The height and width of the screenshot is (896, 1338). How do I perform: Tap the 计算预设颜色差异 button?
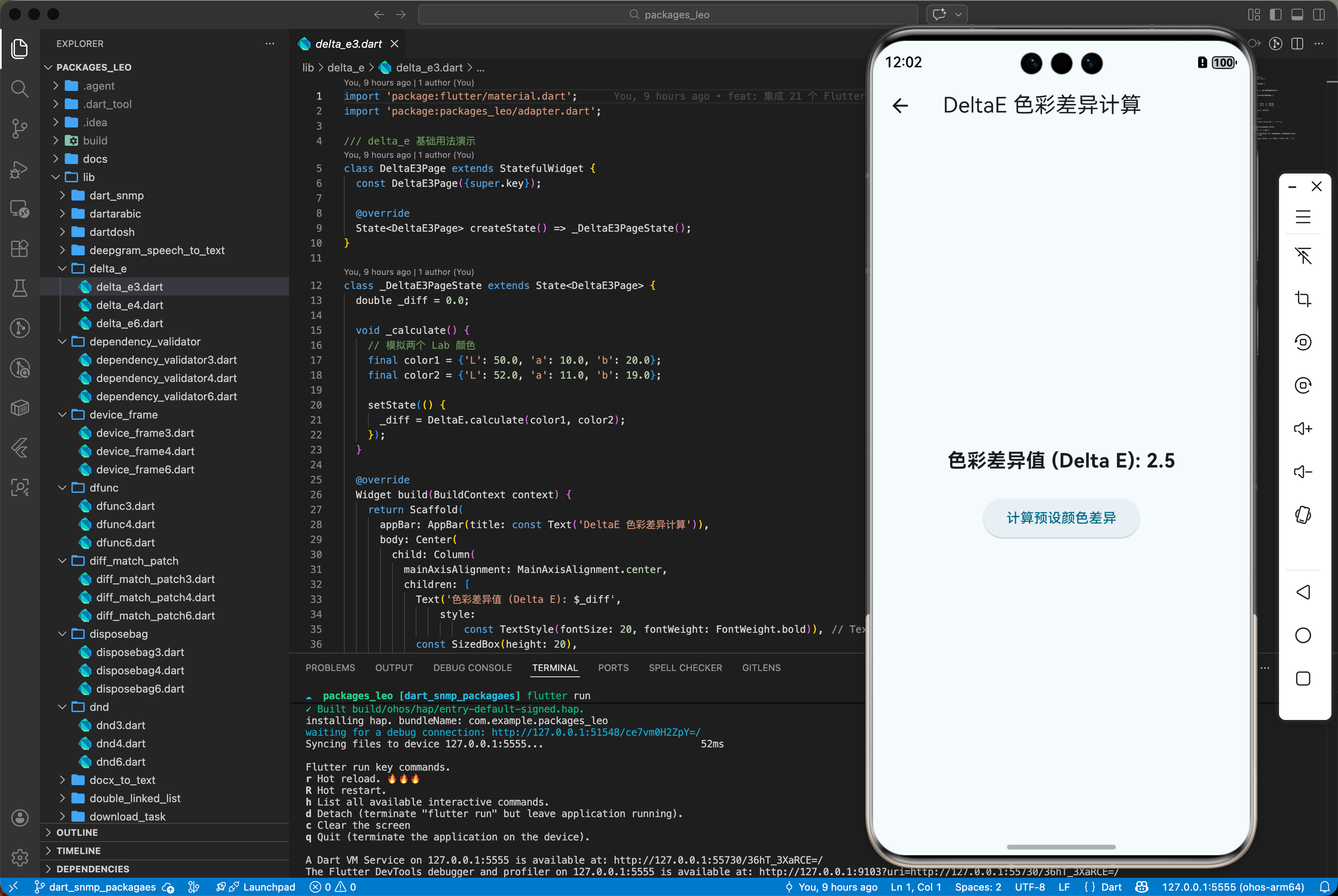(x=1061, y=518)
